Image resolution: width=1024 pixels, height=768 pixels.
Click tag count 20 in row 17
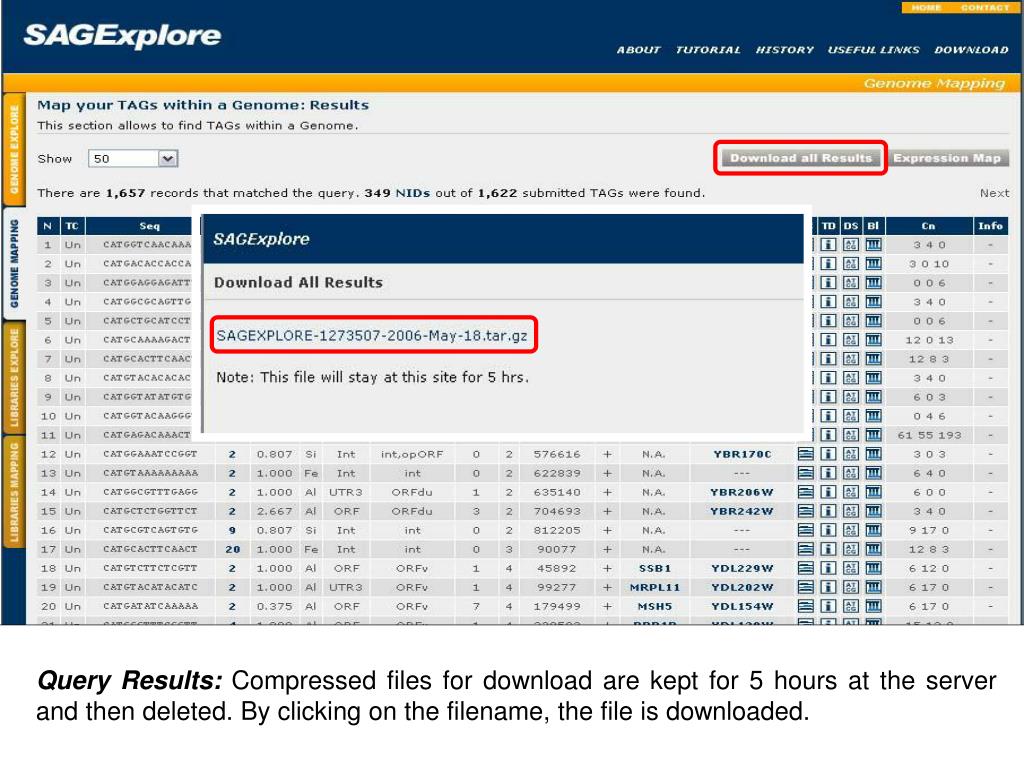pyautogui.click(x=232, y=549)
